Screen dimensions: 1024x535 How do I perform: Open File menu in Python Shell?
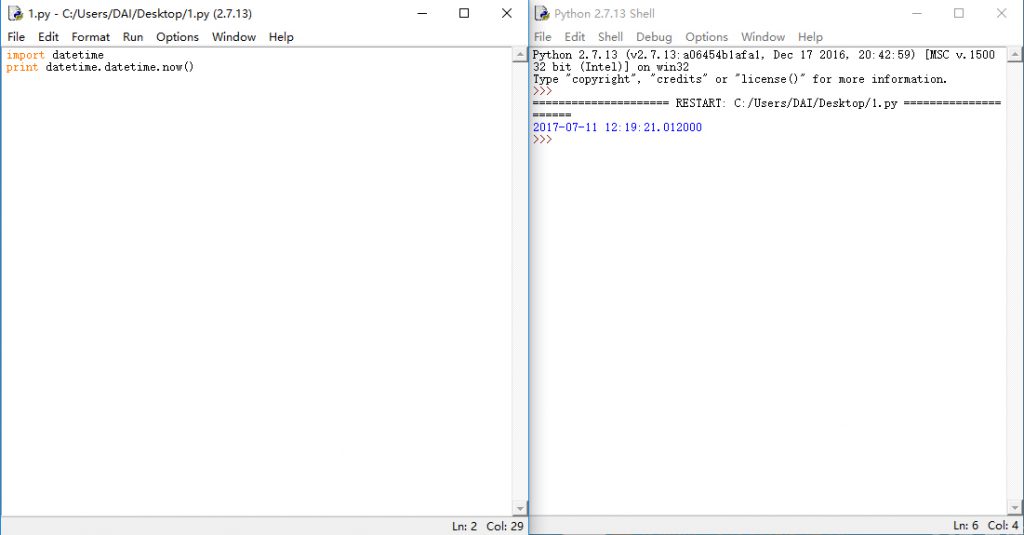pyautogui.click(x=543, y=37)
